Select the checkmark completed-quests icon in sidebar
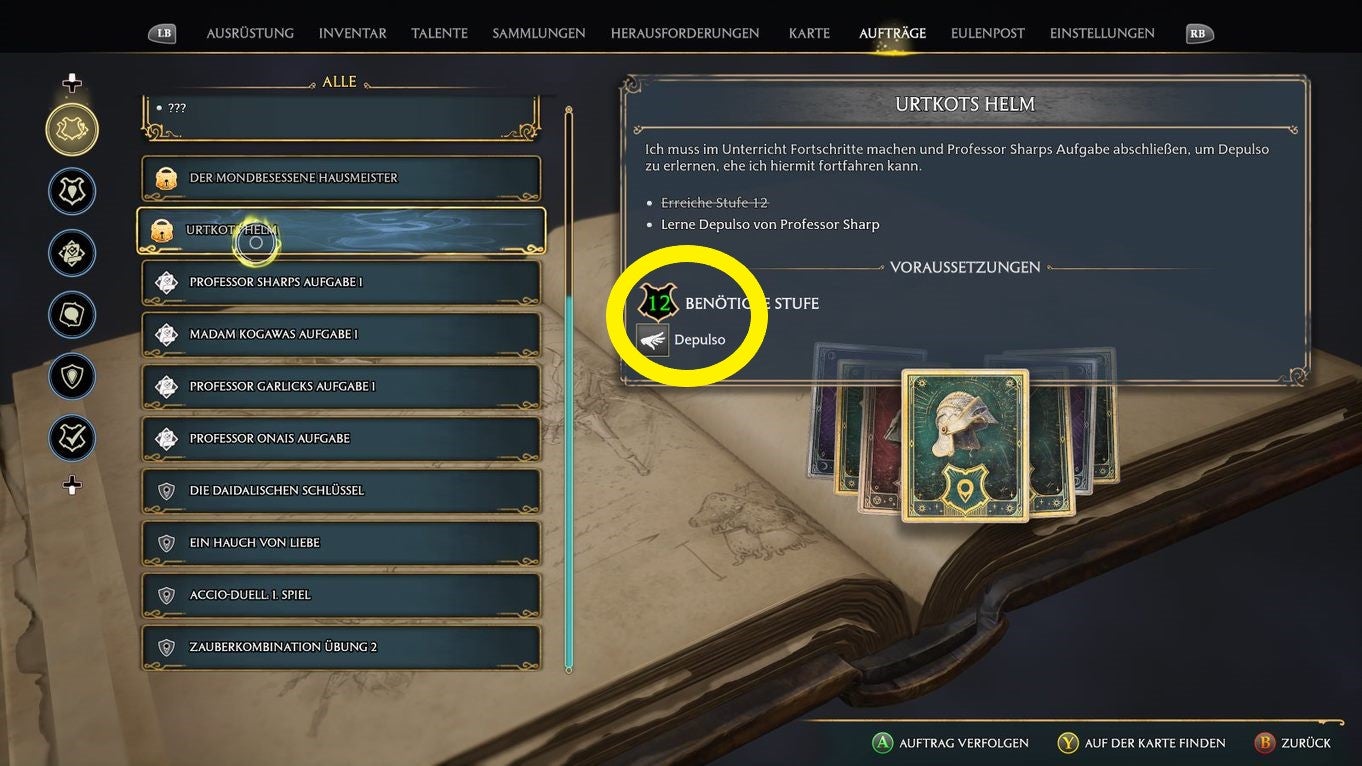The image size is (1362, 766). [x=72, y=438]
